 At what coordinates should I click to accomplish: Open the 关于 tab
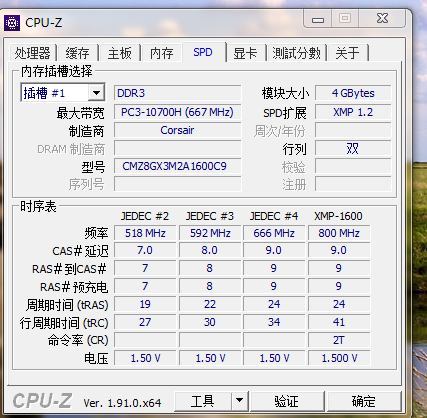347,53
